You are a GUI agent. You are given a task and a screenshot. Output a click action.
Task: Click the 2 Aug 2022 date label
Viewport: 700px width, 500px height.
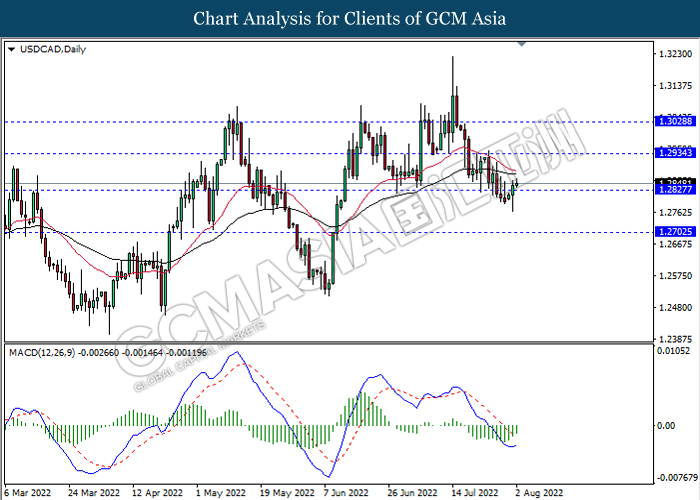click(x=539, y=493)
